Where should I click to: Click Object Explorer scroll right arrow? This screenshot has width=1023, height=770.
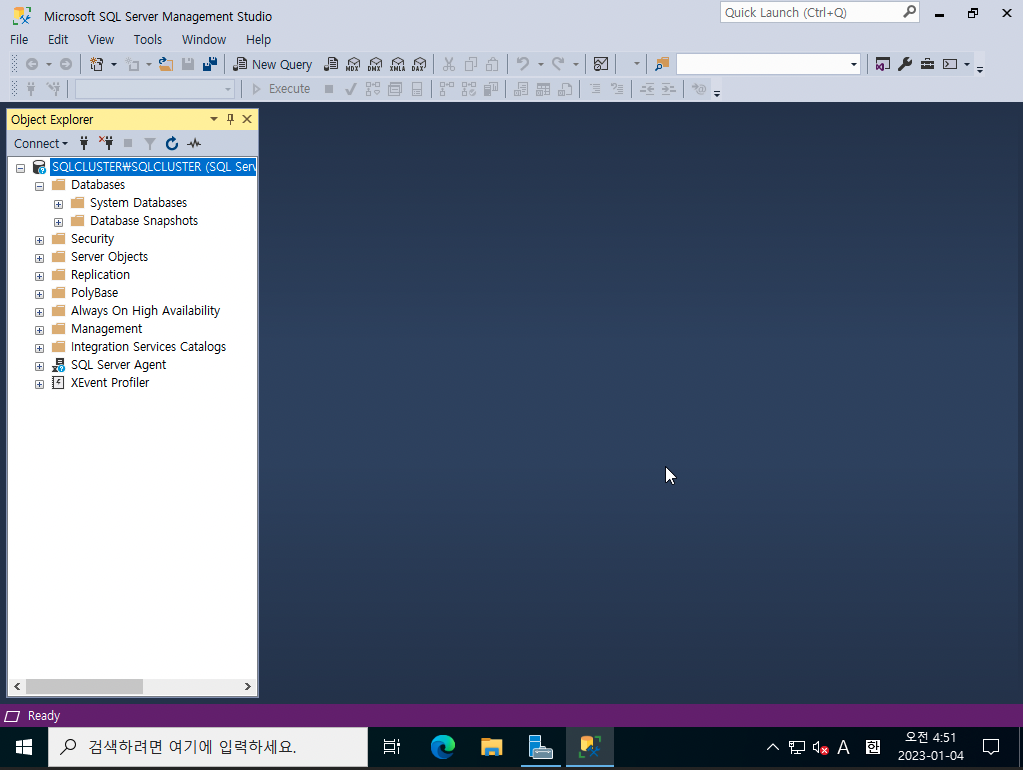(x=248, y=686)
